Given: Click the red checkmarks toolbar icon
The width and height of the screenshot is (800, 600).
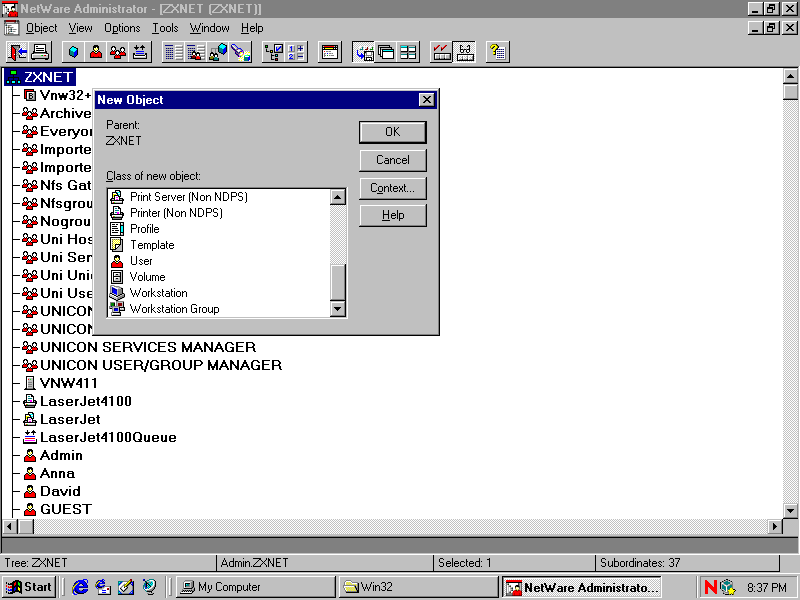Looking at the screenshot, I should pos(441,52).
